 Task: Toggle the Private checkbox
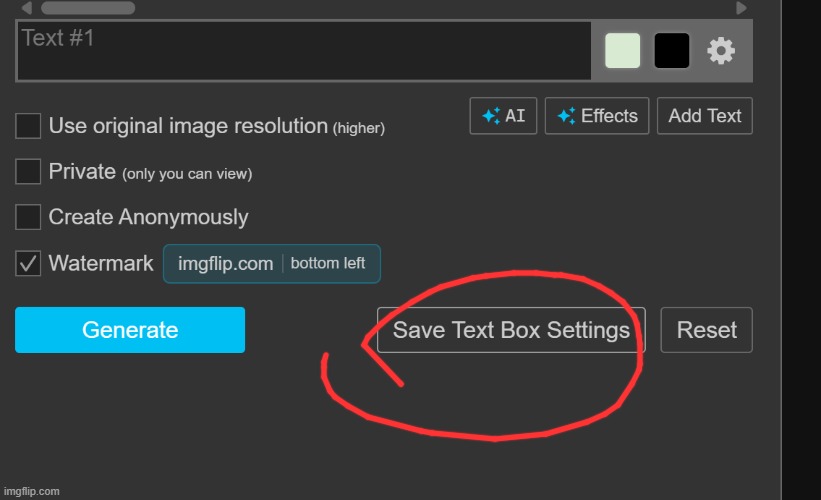click(x=28, y=172)
